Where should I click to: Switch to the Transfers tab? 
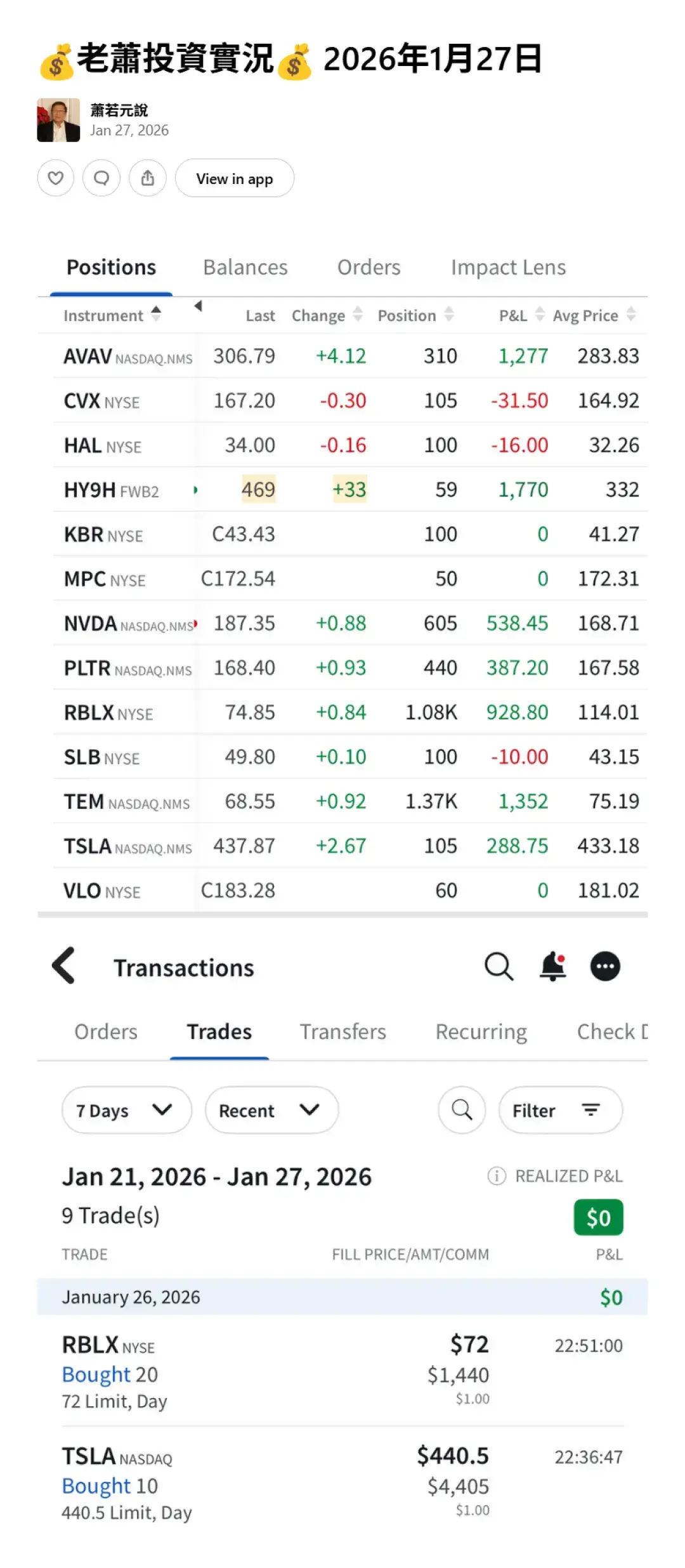[x=342, y=1032]
